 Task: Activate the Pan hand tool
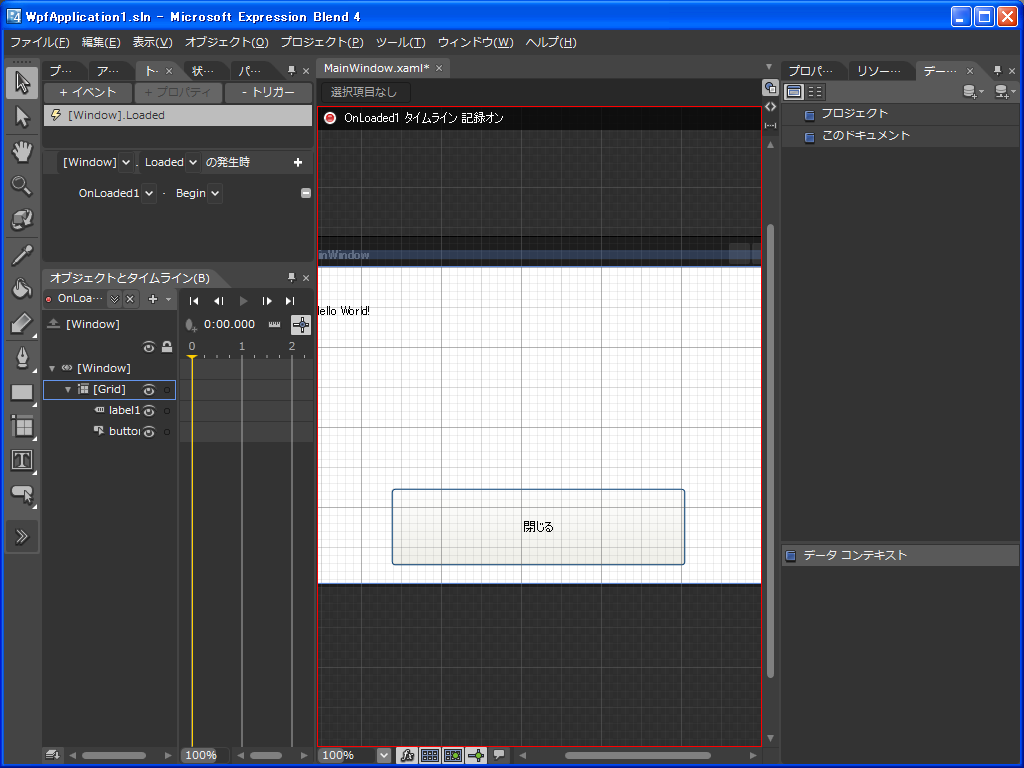tap(22, 152)
